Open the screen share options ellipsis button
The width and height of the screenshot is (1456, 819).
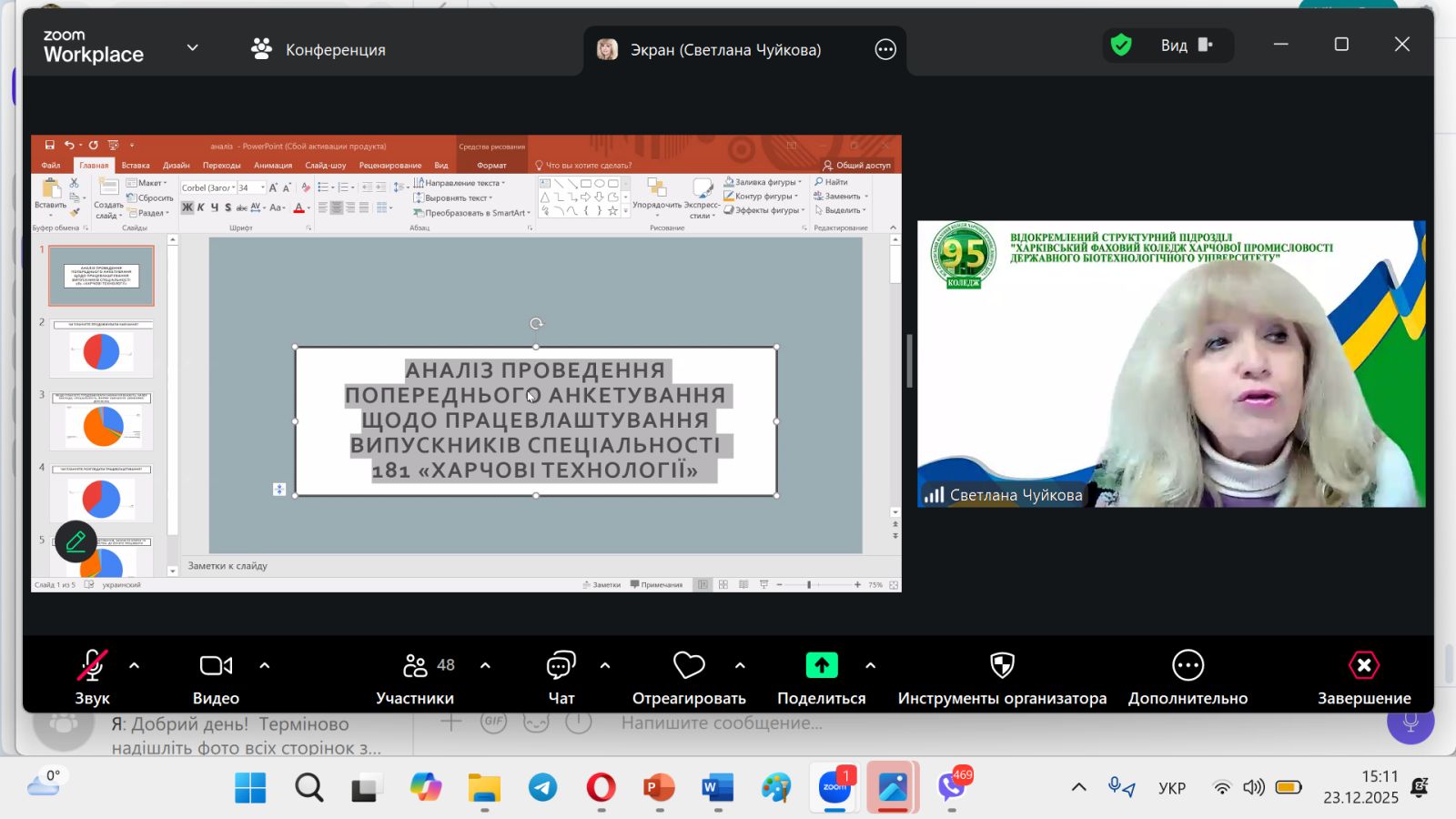tap(885, 50)
